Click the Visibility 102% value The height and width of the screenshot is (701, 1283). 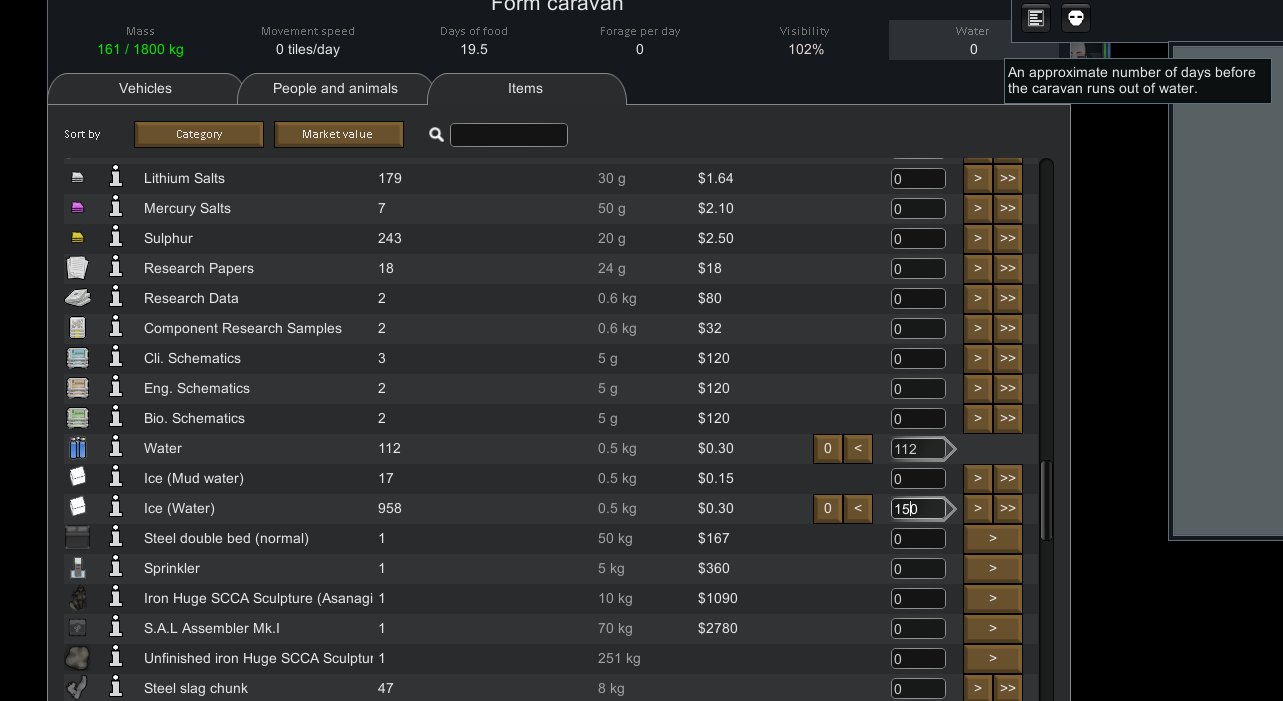(x=806, y=49)
